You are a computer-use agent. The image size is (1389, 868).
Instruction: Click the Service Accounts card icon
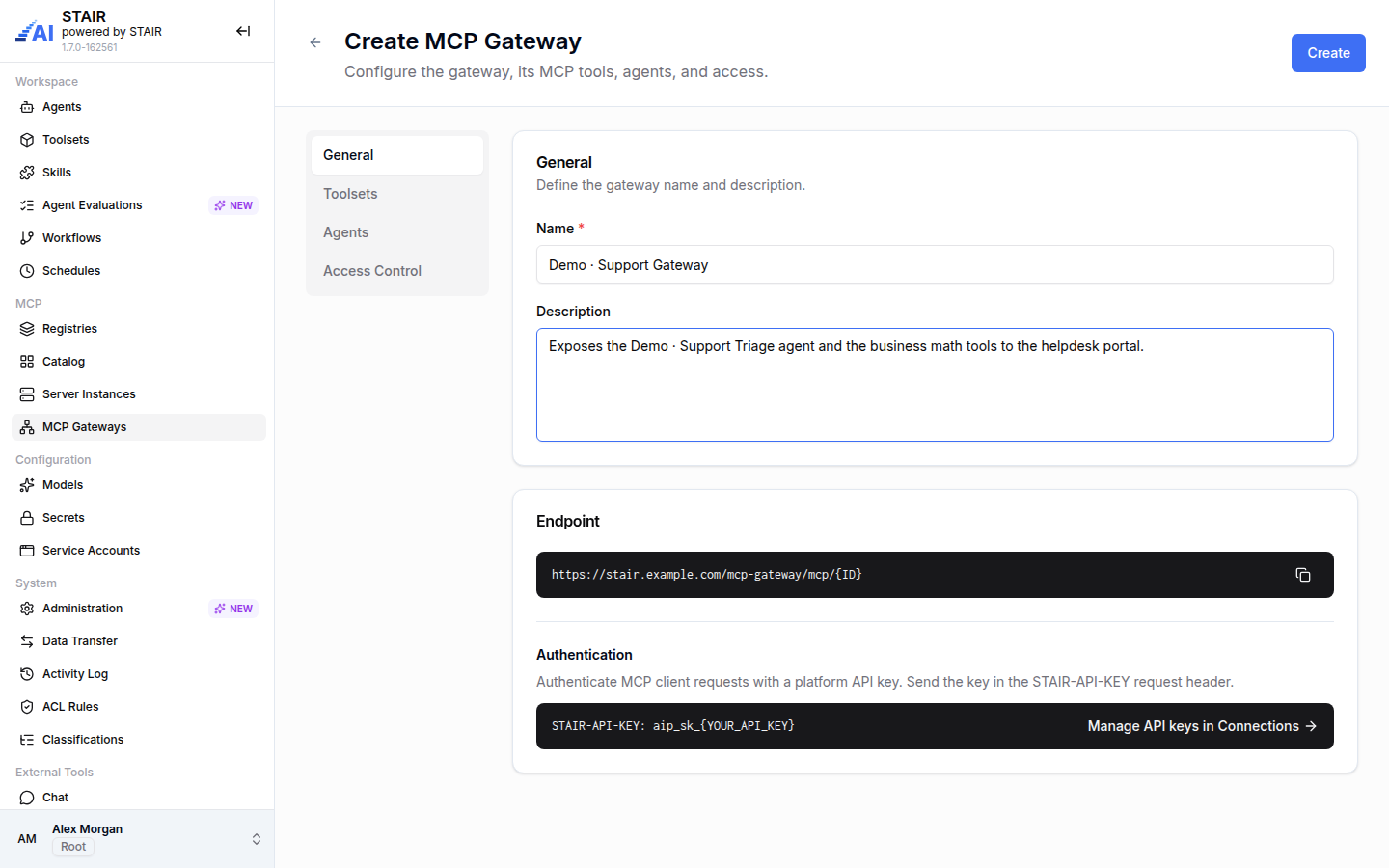(x=27, y=551)
